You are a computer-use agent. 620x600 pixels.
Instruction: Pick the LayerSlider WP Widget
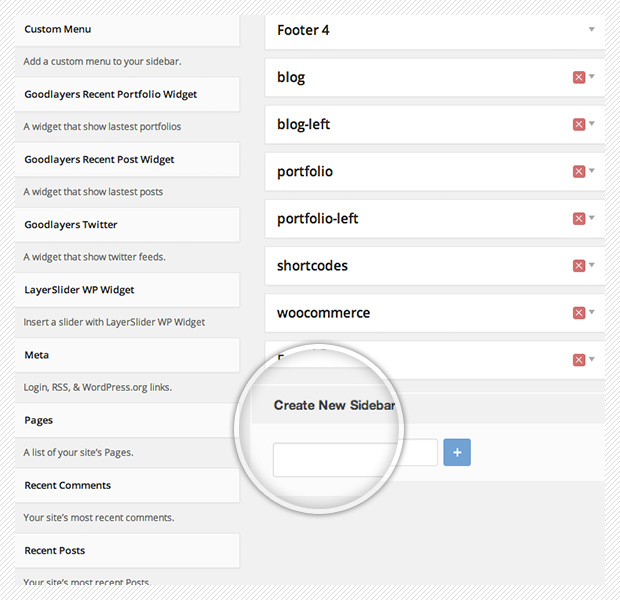tap(127, 290)
